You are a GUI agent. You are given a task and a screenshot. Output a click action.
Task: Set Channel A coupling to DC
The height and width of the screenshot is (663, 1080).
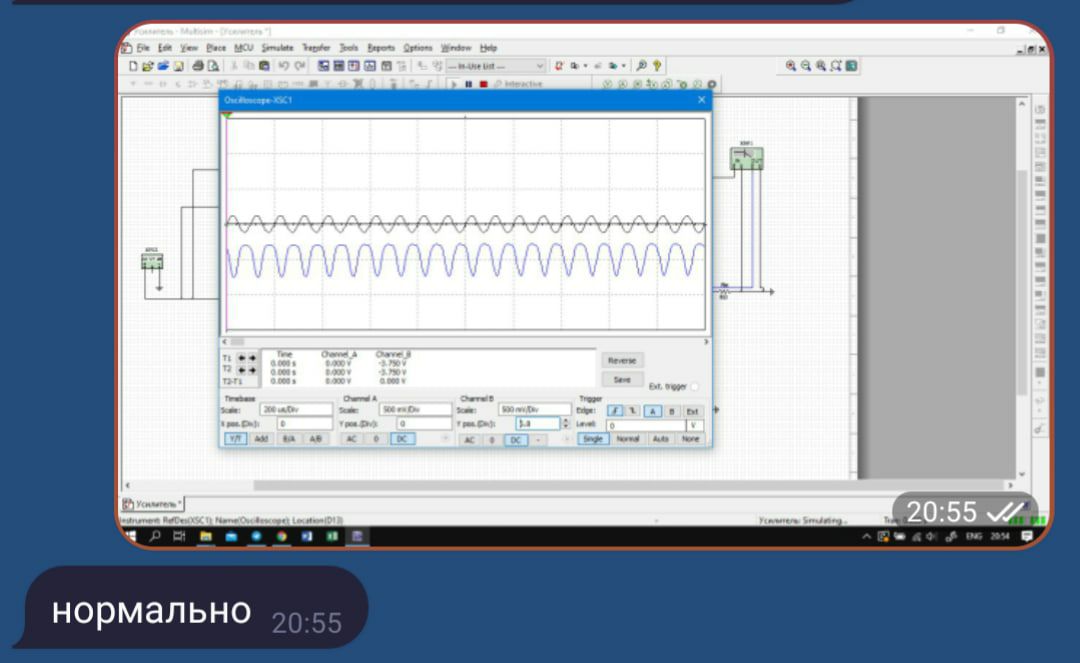[402, 439]
